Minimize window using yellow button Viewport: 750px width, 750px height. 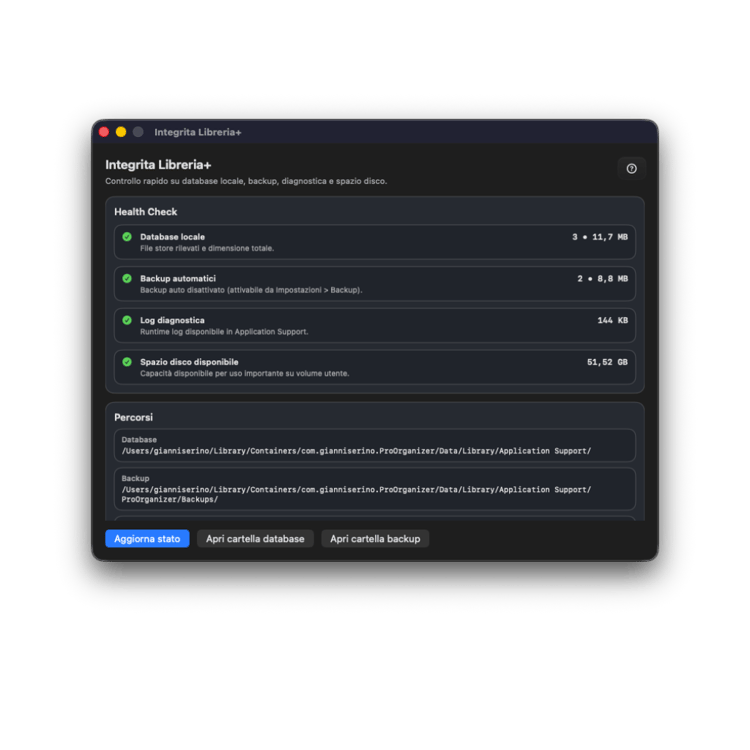pos(121,132)
